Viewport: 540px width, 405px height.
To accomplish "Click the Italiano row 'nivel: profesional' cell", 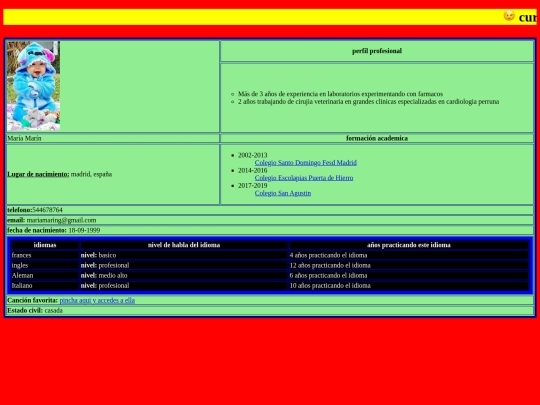I will (x=184, y=285).
